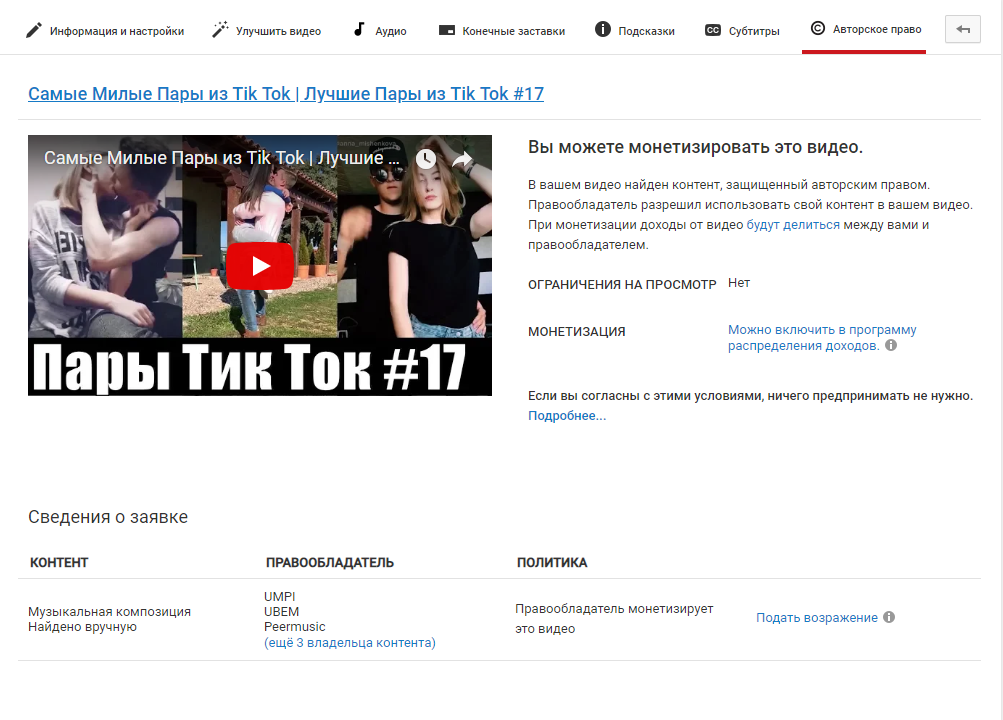This screenshot has height=720, width=1003.
Task: Click the share arrow icon on video
Action: 462,159
